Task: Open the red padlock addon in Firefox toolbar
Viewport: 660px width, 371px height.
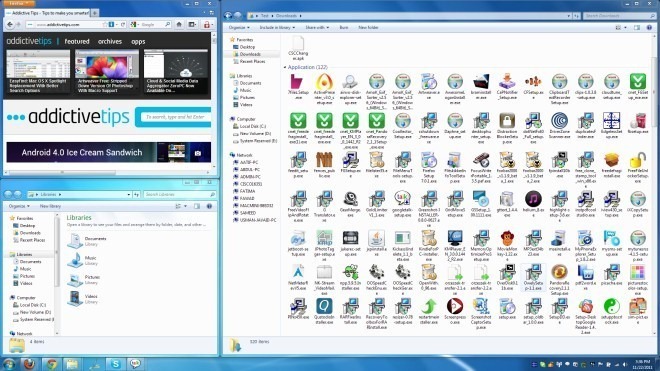Action: 207,25
